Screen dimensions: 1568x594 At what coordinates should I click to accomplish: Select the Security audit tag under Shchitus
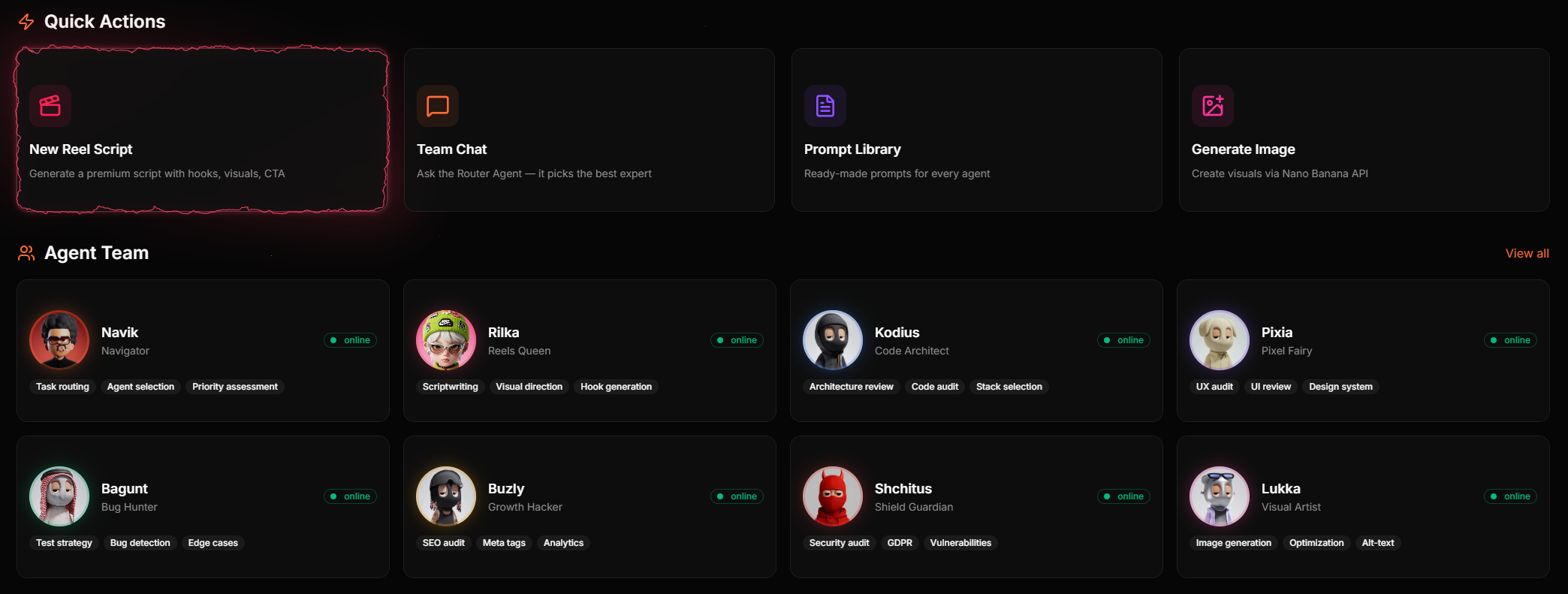839,542
